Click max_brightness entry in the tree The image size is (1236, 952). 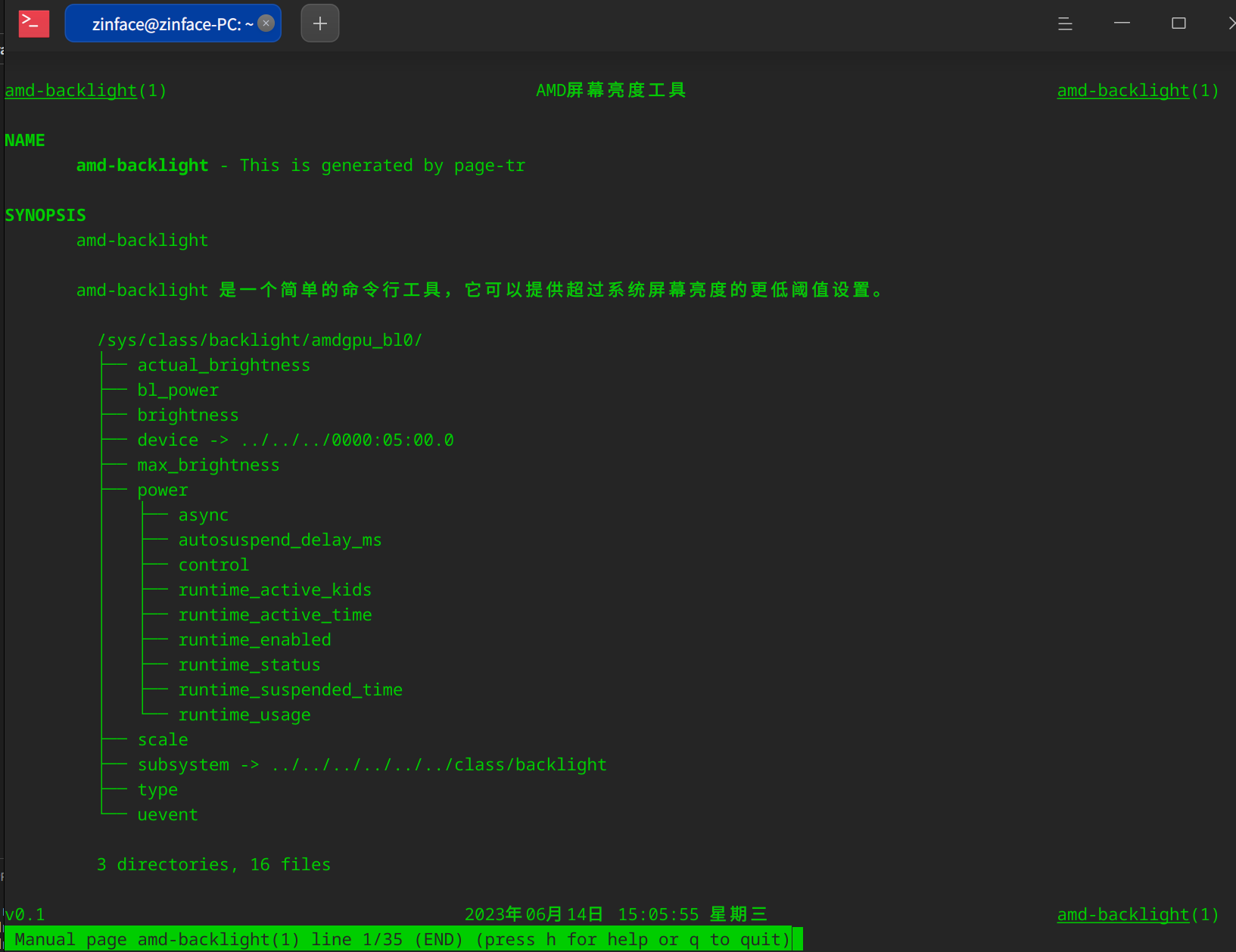click(208, 465)
